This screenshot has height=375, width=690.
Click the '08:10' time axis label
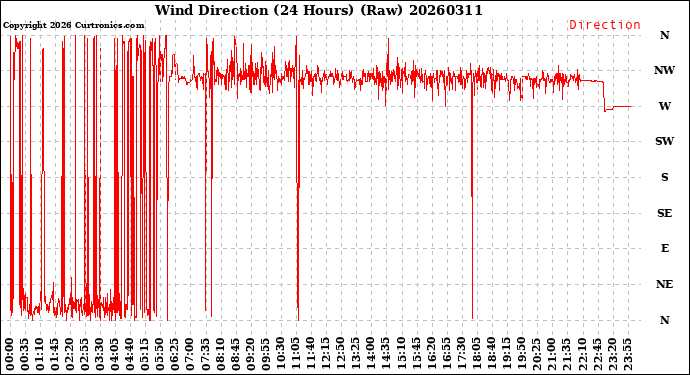pyautogui.click(x=220, y=355)
